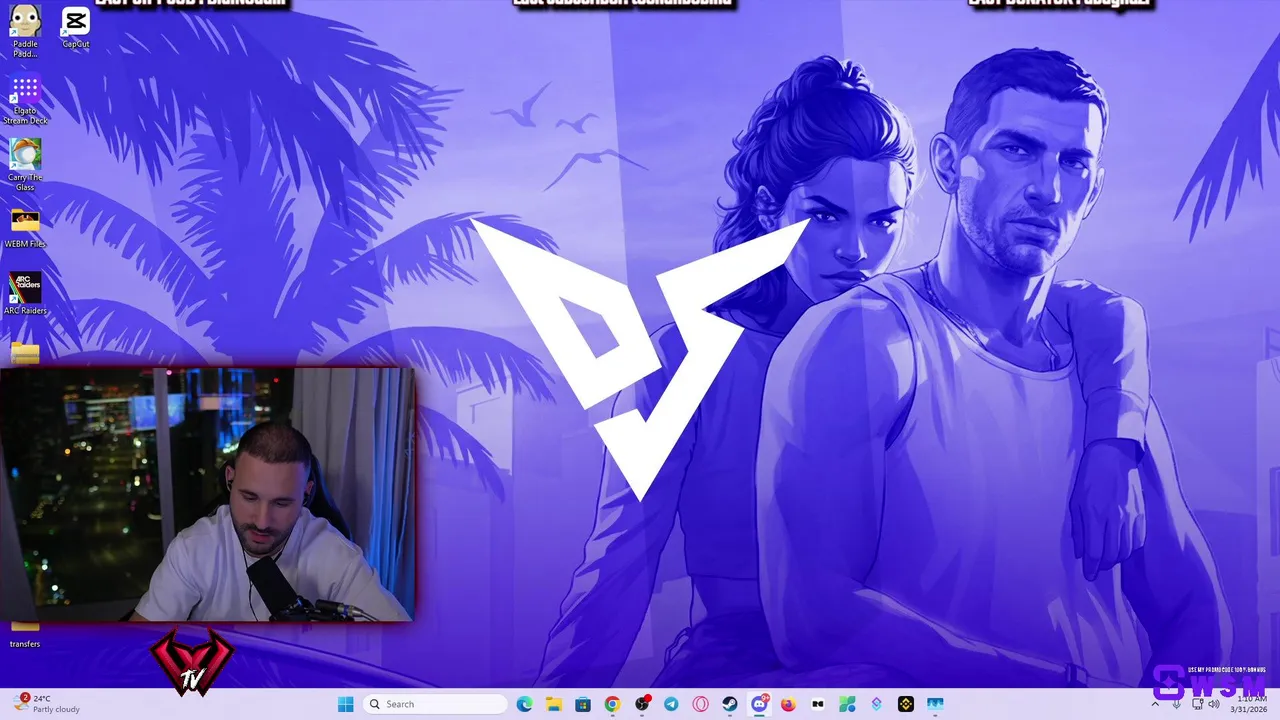Open the clock showing 3/31/2026
Screen dimensions: 1280x720
coord(1248,704)
